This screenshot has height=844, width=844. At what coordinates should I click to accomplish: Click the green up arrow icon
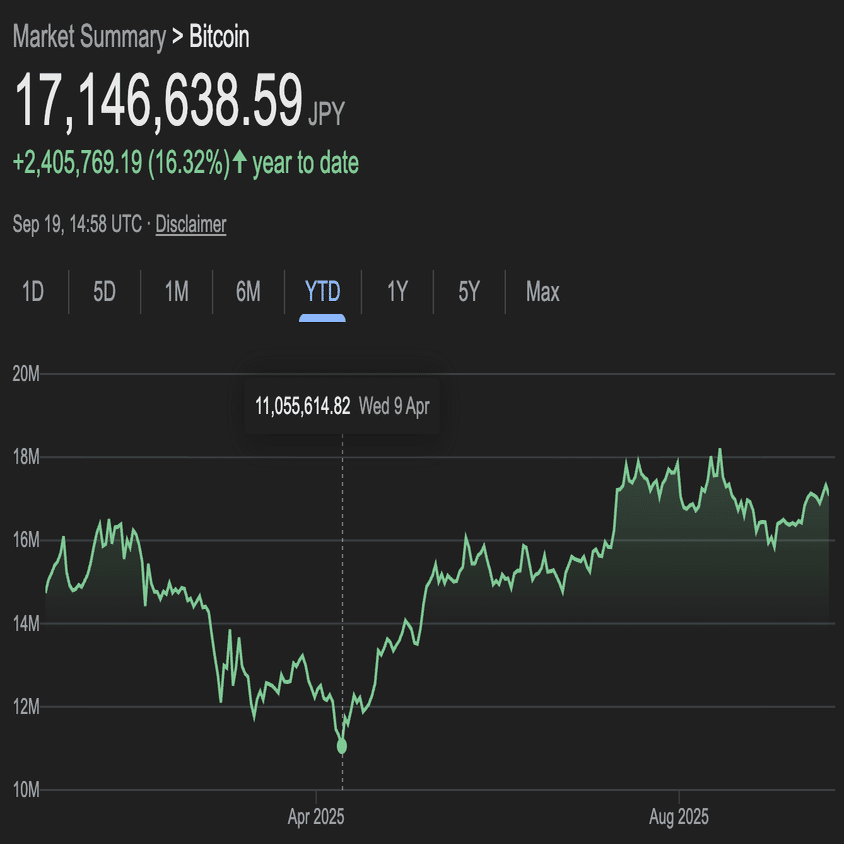(240, 163)
